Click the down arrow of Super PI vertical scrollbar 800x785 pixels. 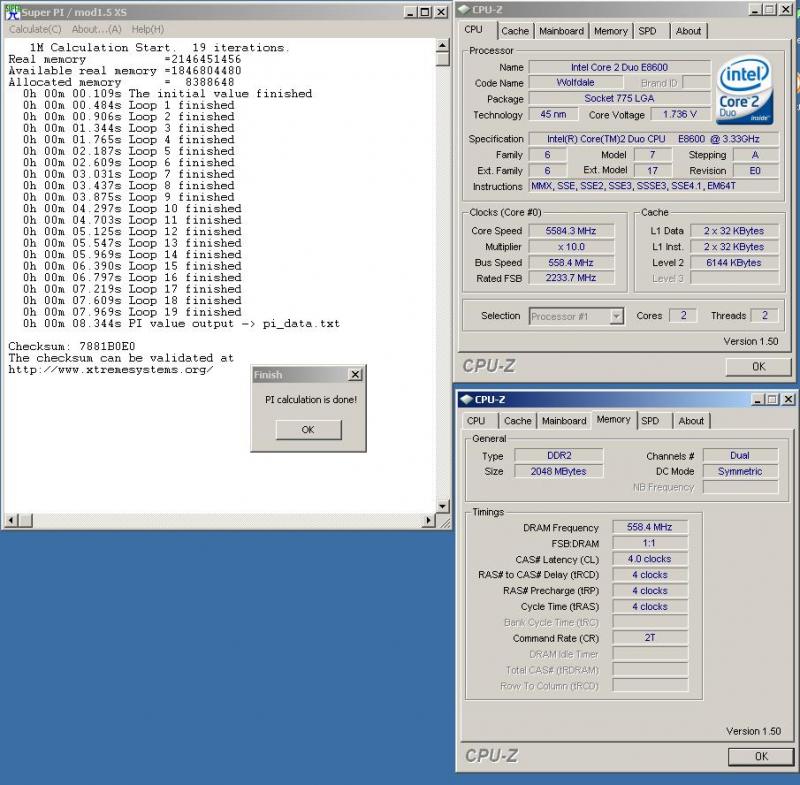tap(442, 506)
